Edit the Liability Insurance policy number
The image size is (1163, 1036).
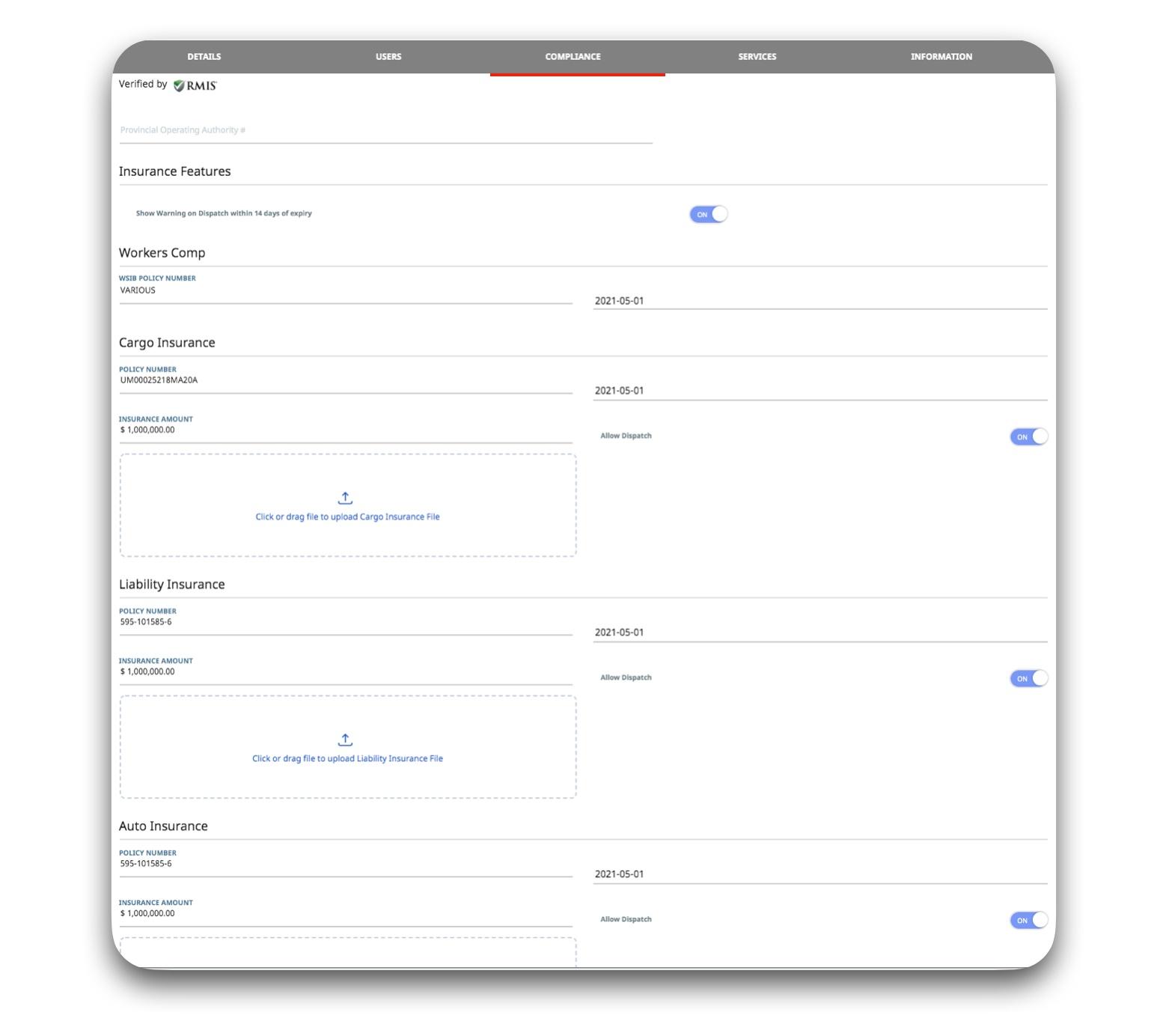click(346, 621)
